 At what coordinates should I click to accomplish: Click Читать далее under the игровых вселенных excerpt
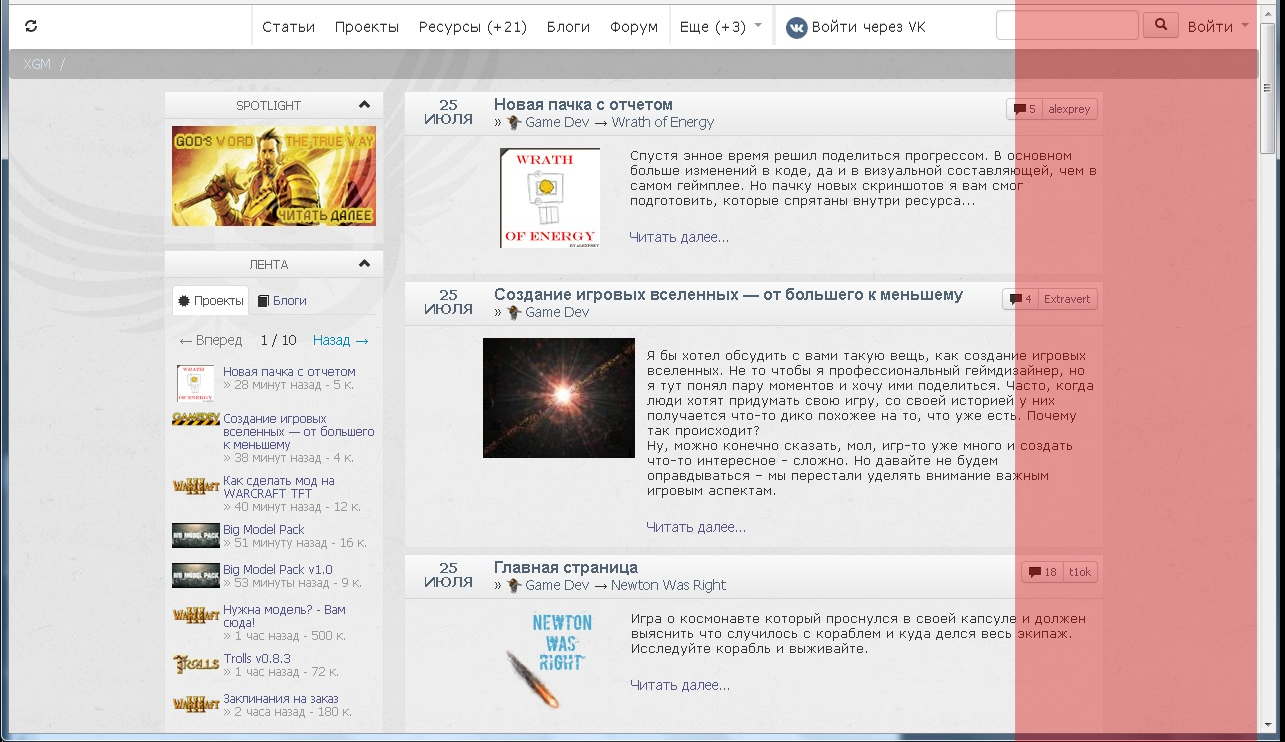[x=696, y=527]
